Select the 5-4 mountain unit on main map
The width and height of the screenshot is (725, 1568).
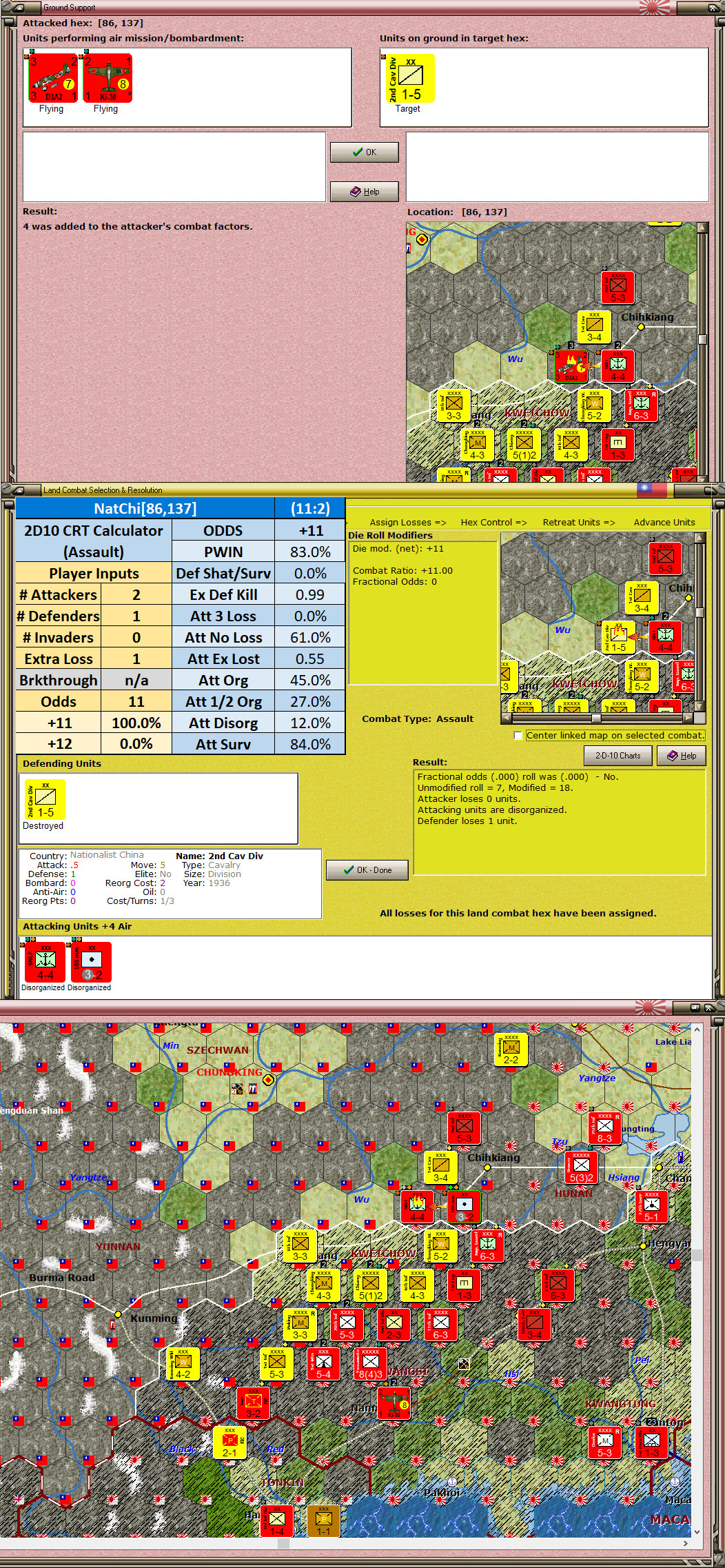323,1365
